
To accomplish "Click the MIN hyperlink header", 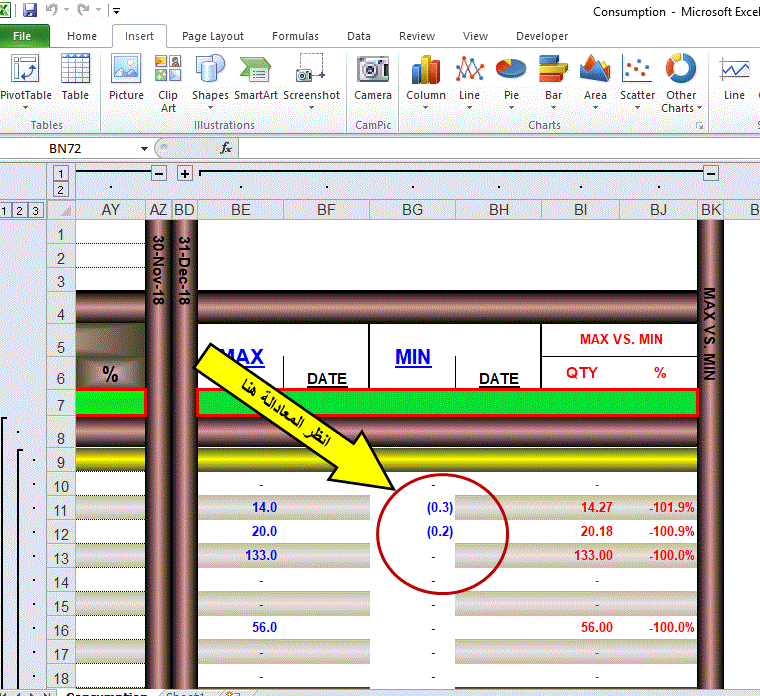I will click(x=412, y=357).
